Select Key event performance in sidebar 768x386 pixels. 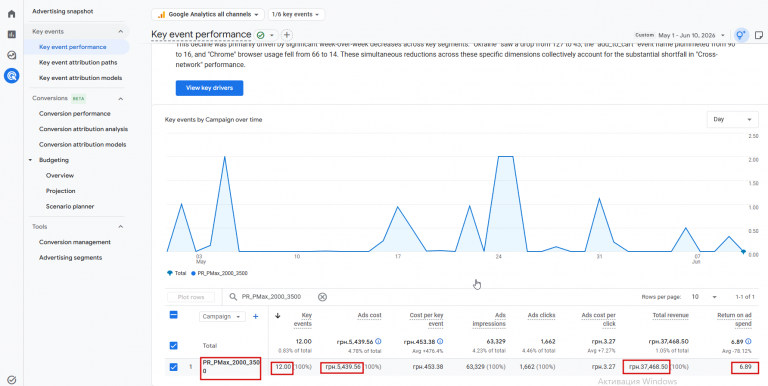(x=72, y=47)
